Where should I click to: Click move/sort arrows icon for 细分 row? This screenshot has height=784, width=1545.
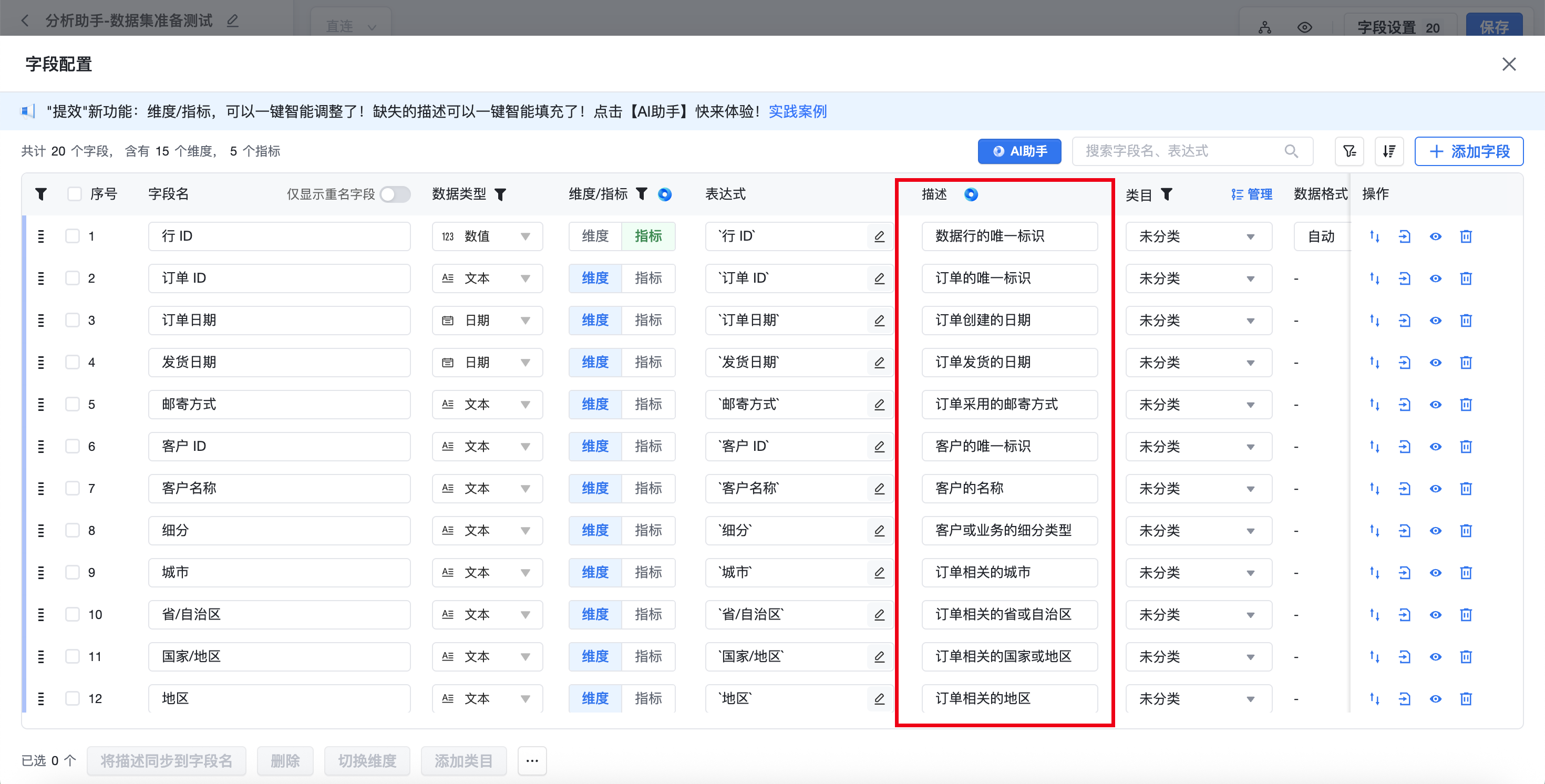pos(1374,530)
